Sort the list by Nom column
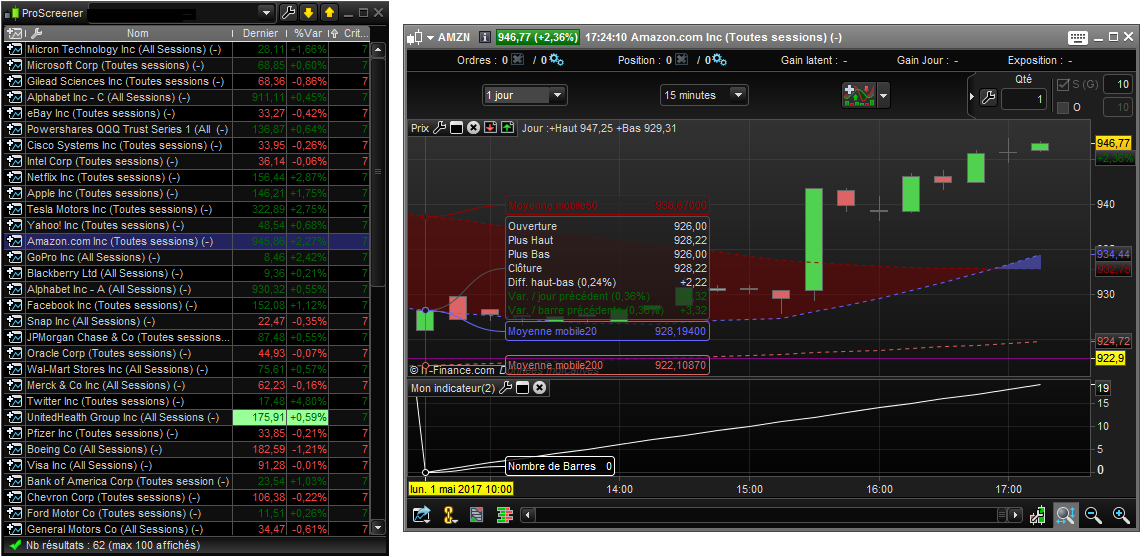The image size is (1144, 557). point(137,34)
